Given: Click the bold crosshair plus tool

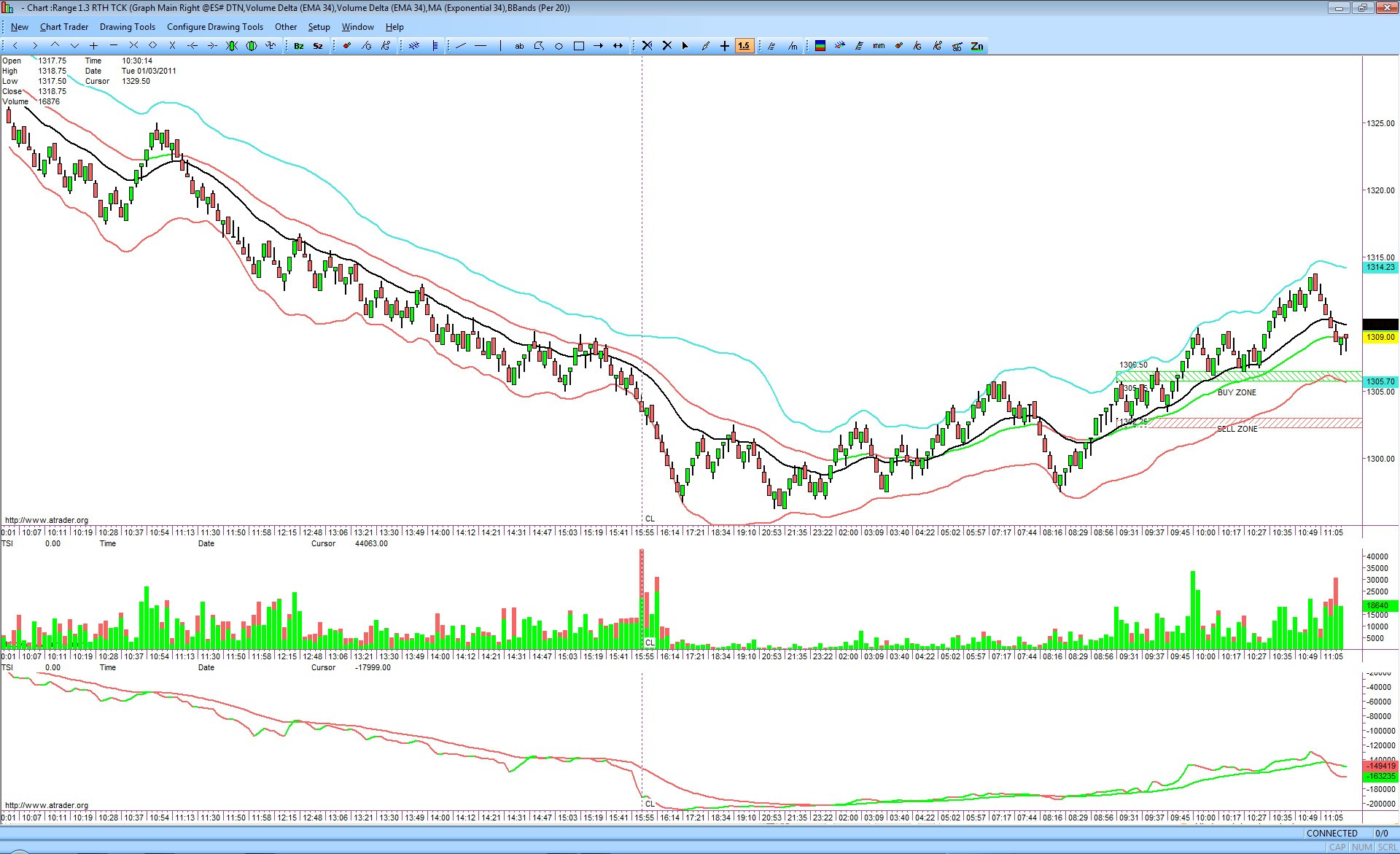Looking at the screenshot, I should coord(725,46).
